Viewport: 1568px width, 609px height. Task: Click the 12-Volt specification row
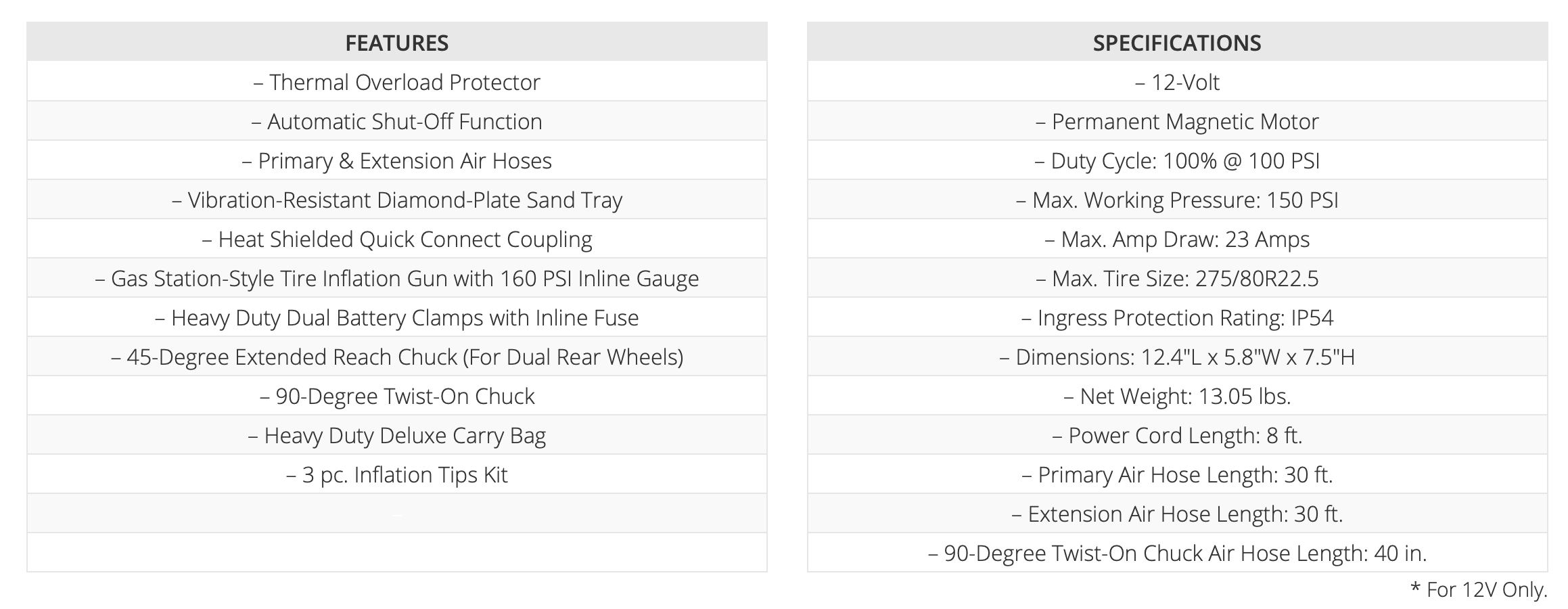pyautogui.click(x=1177, y=82)
